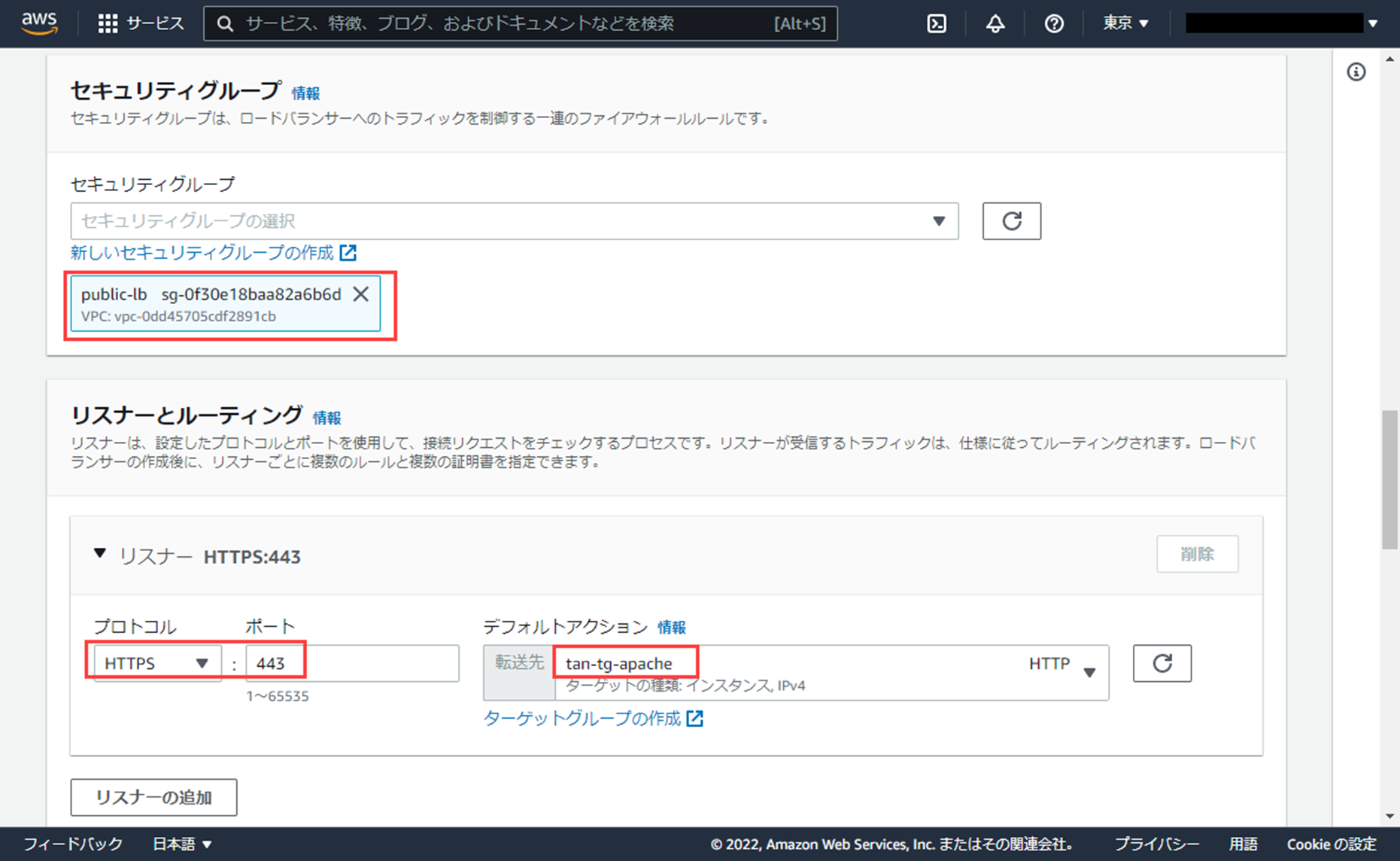
Task: Click the 転送先 label
Action: (x=519, y=662)
